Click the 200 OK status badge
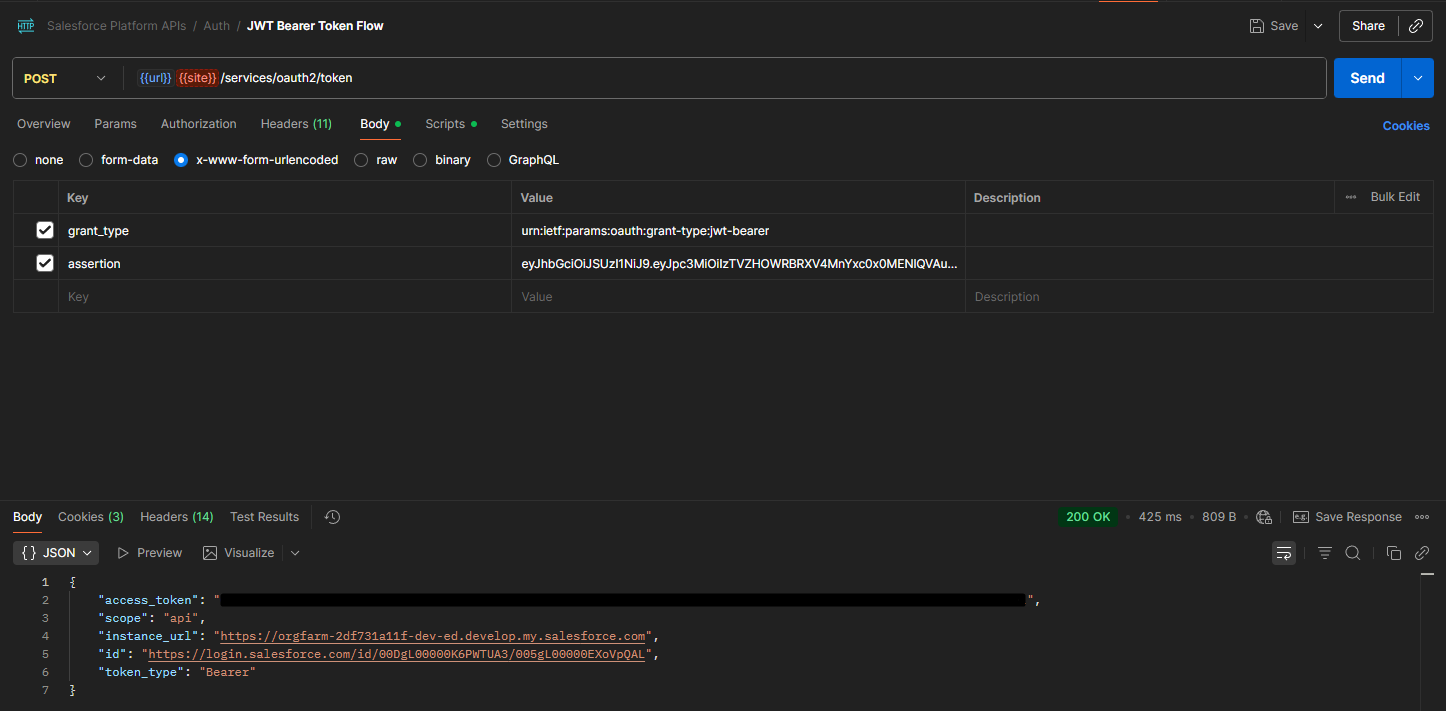The image size is (1446, 711). pos(1088,517)
